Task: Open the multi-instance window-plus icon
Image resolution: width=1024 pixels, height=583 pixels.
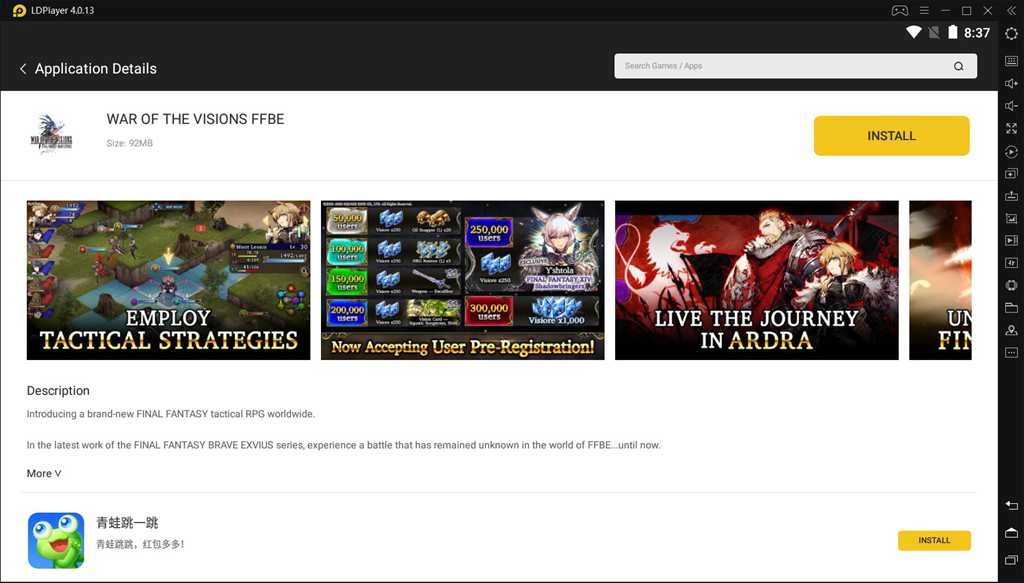Action: 1011,174
